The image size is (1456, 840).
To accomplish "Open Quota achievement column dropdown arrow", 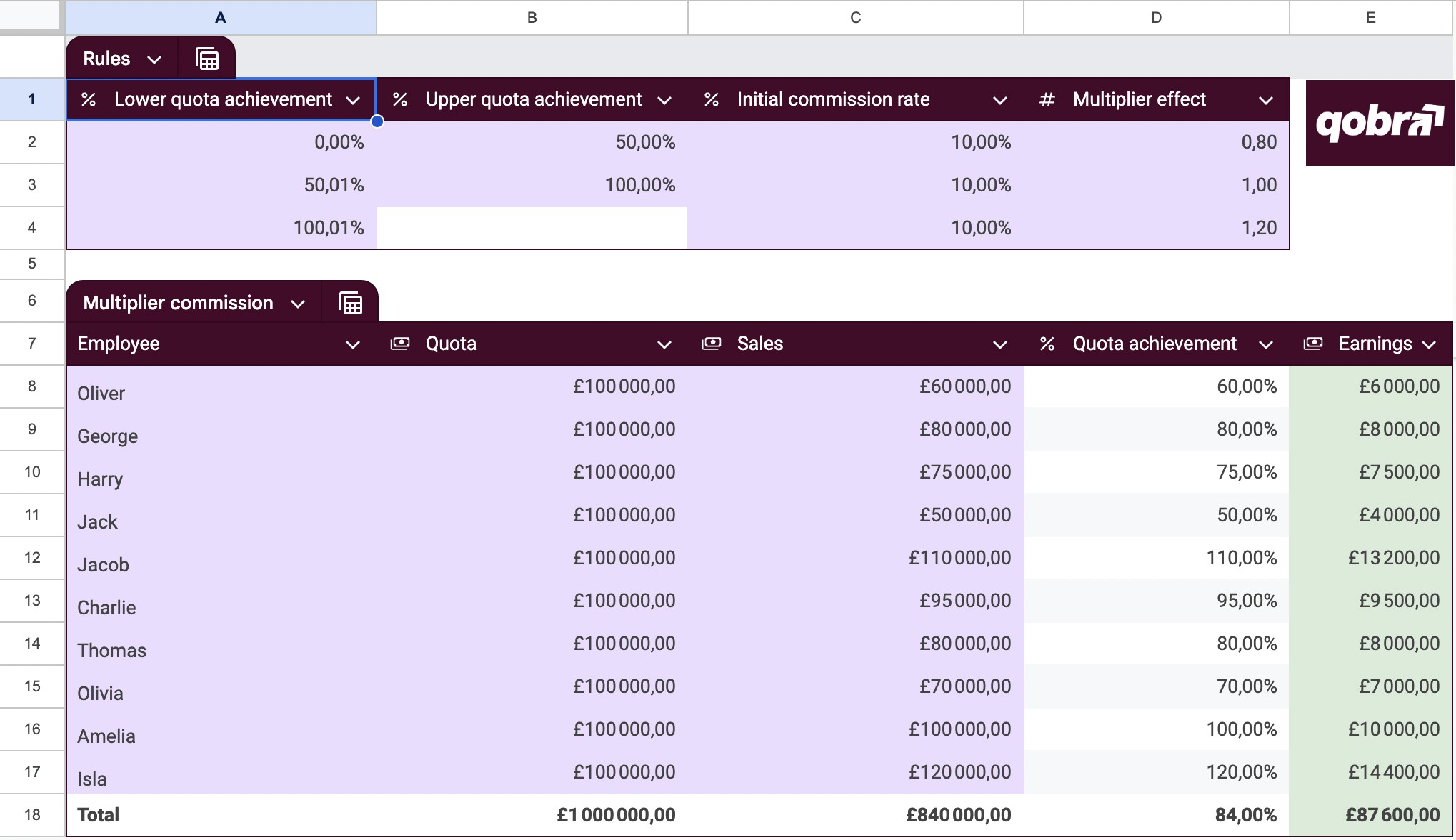I will coord(1266,344).
